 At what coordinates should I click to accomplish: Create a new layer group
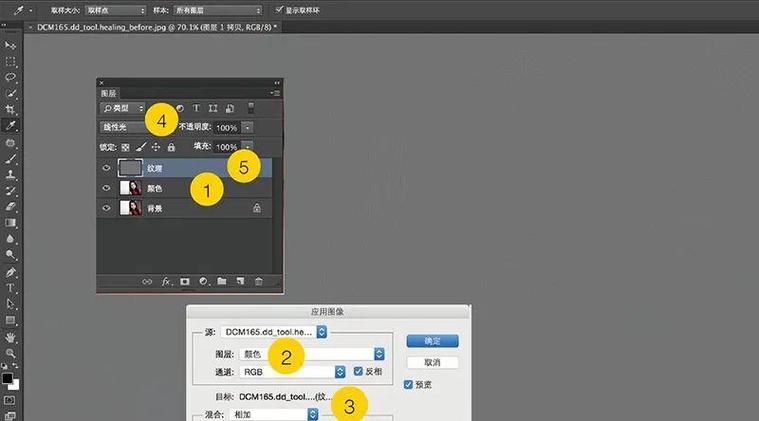(x=222, y=281)
